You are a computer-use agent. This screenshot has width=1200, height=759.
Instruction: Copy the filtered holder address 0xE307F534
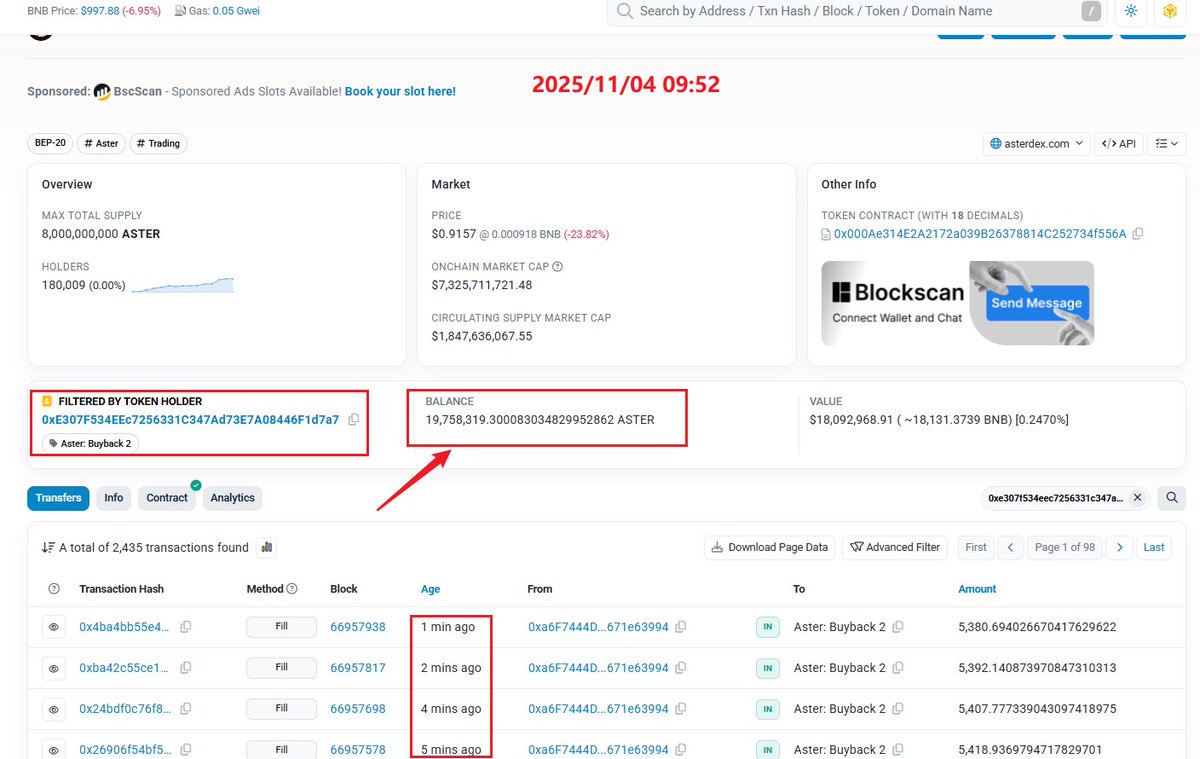(354, 420)
